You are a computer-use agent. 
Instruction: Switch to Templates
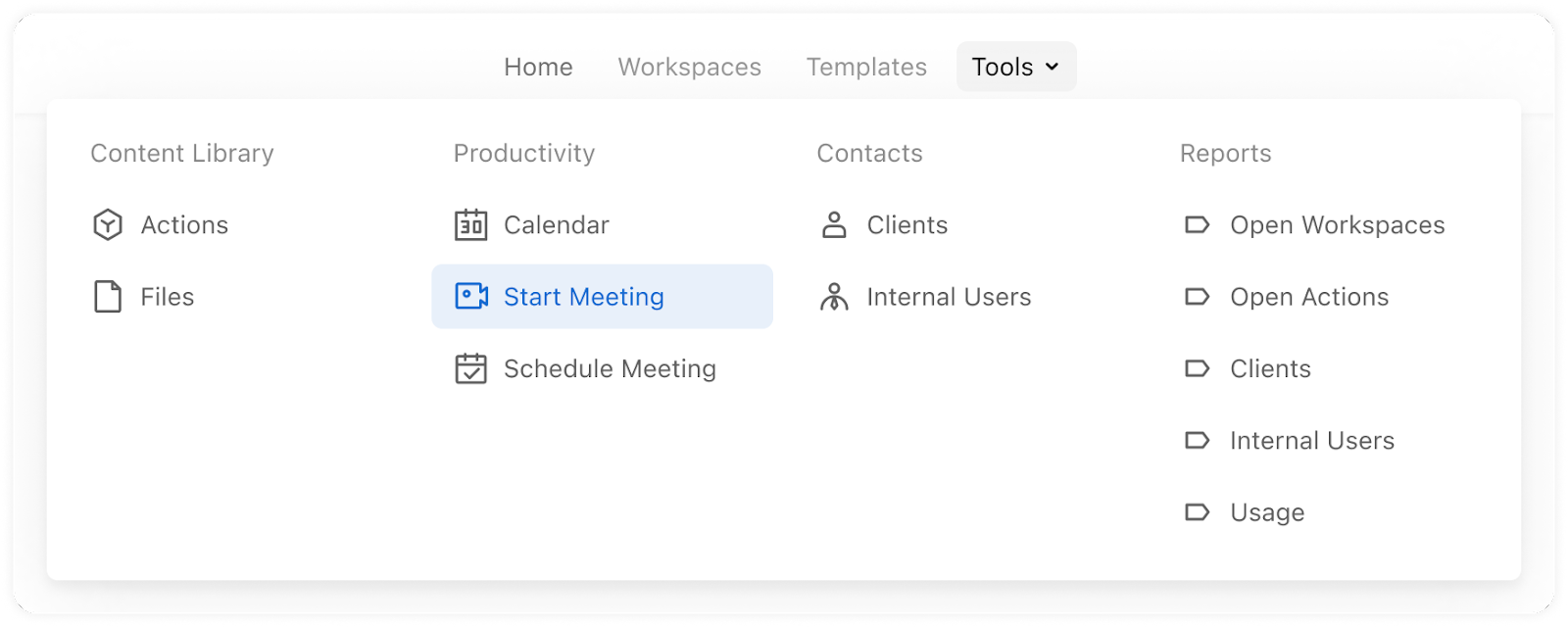click(866, 67)
